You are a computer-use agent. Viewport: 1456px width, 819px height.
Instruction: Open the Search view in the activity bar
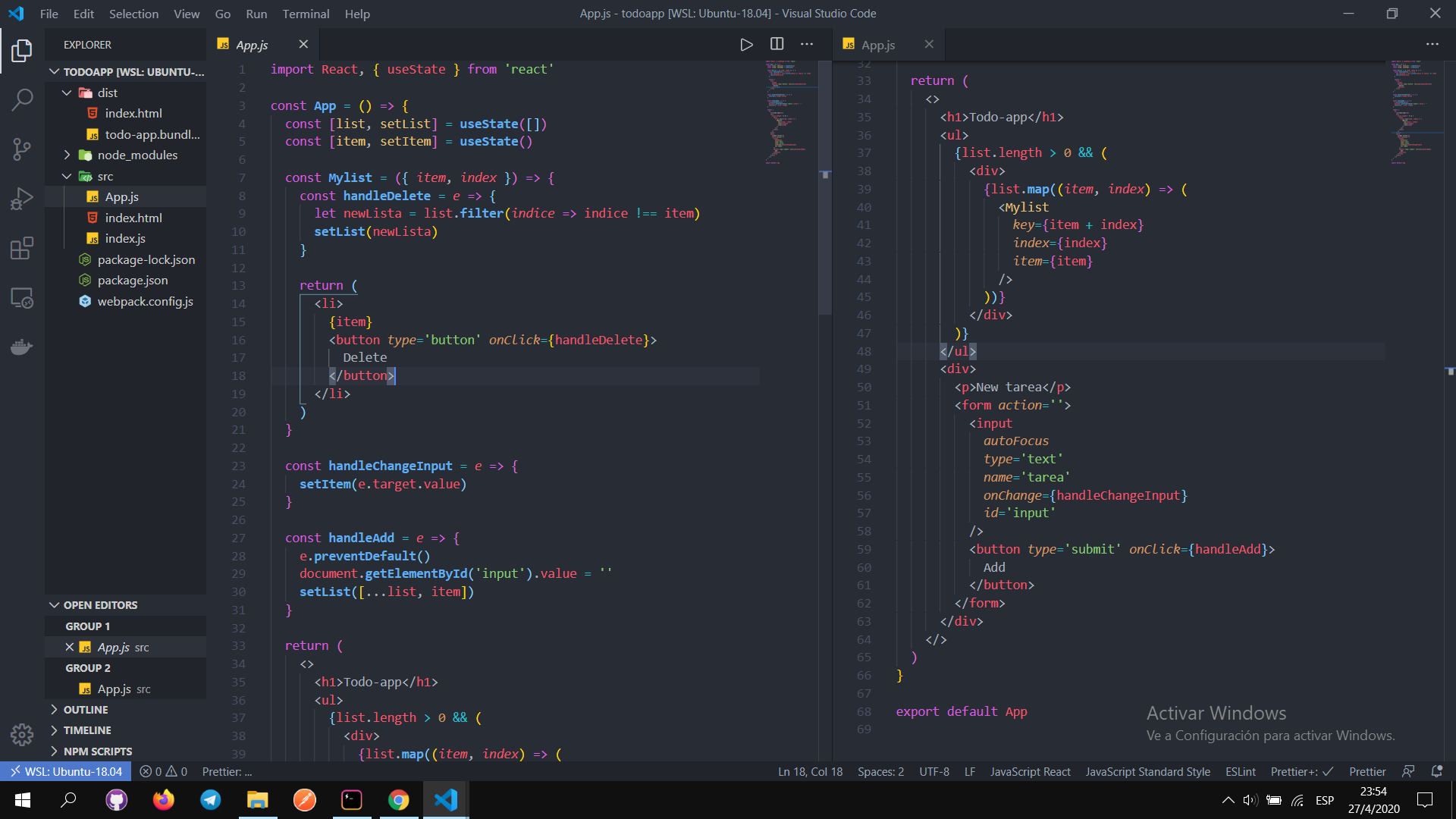click(22, 99)
